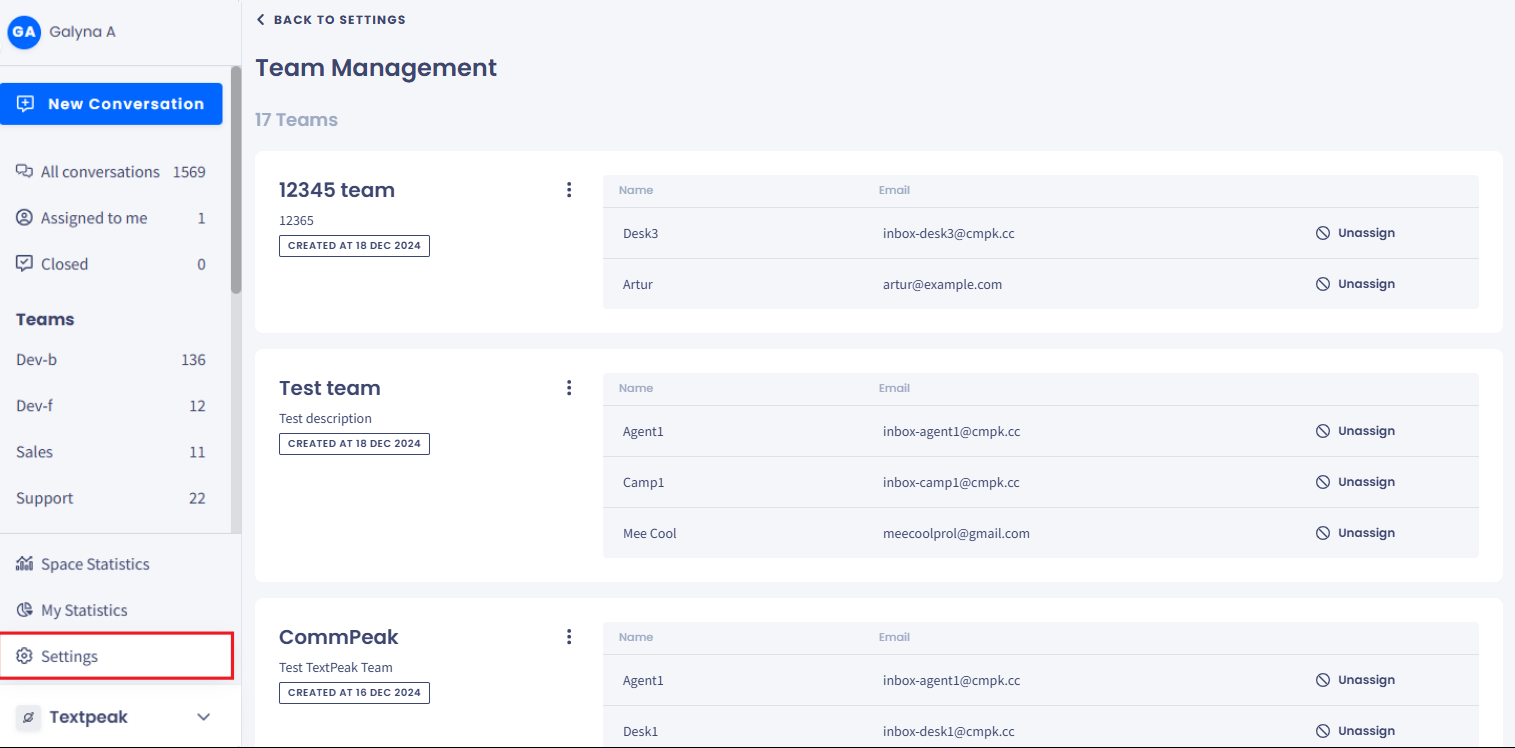Screen dimensions: 1515x748
Task: Click the Closed checkmark bubble icon
Action: [25, 264]
